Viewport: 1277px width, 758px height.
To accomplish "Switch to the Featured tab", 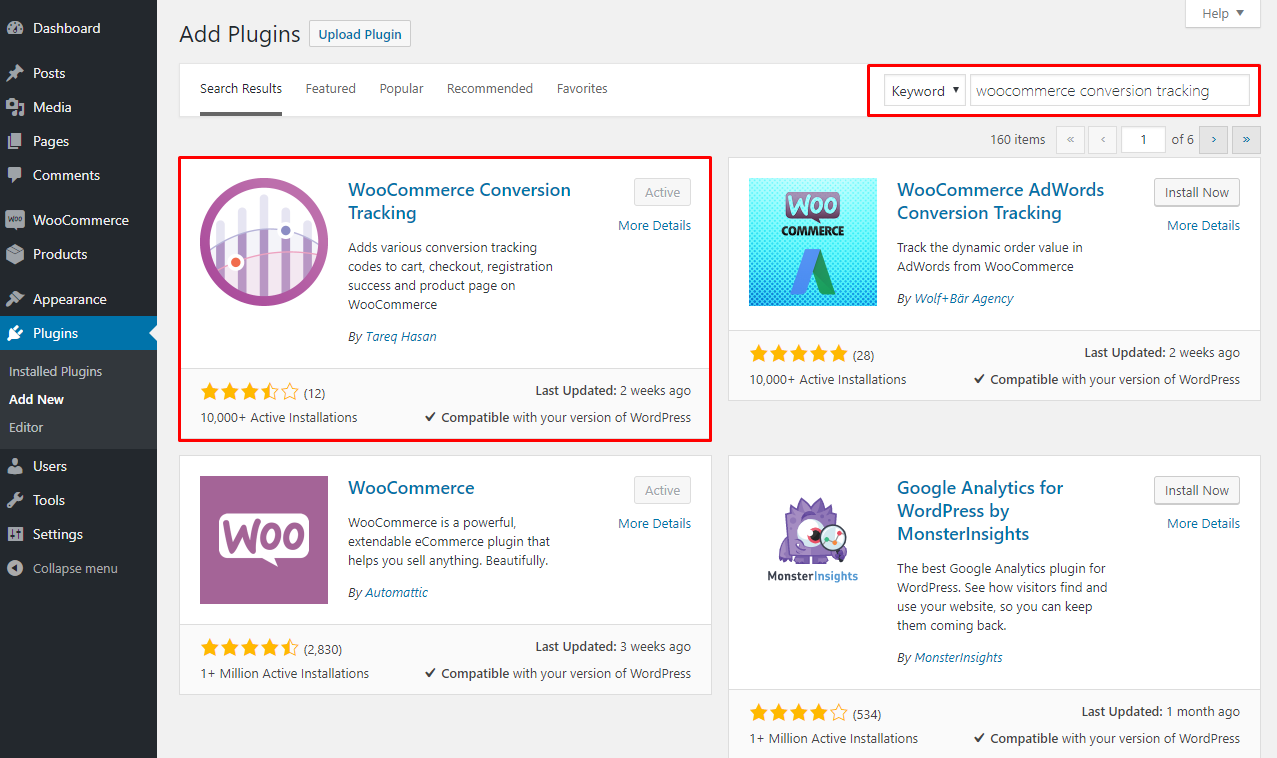I will point(331,89).
